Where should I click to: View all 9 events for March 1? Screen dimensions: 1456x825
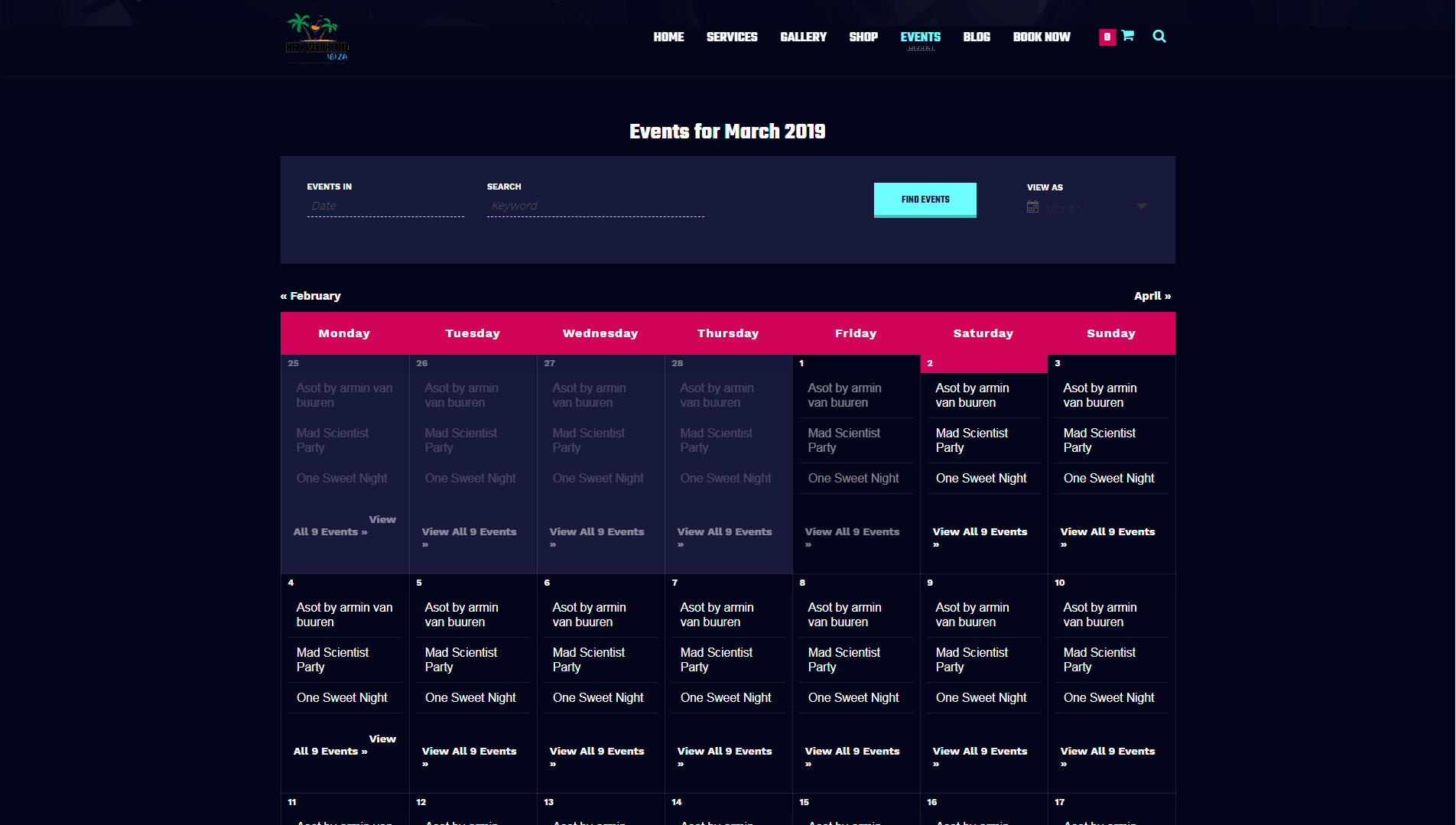point(852,537)
